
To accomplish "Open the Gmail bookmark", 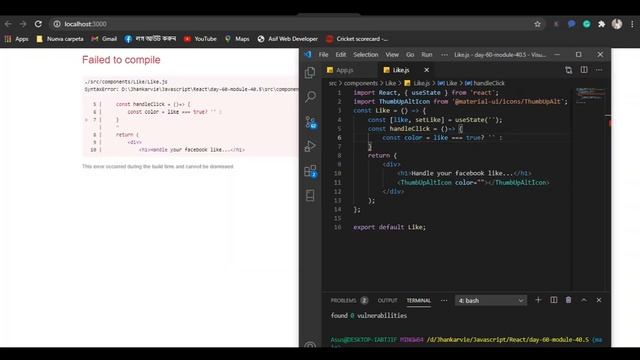I will tap(104, 39).
